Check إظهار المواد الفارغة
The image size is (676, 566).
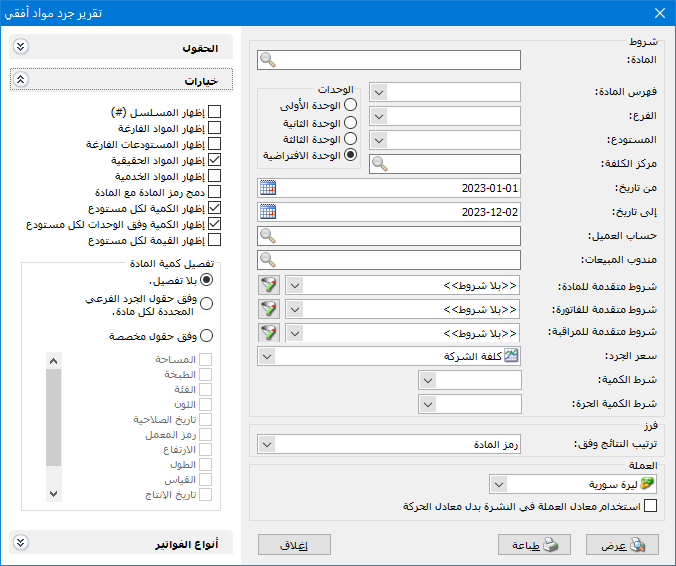pyautogui.click(x=214, y=128)
